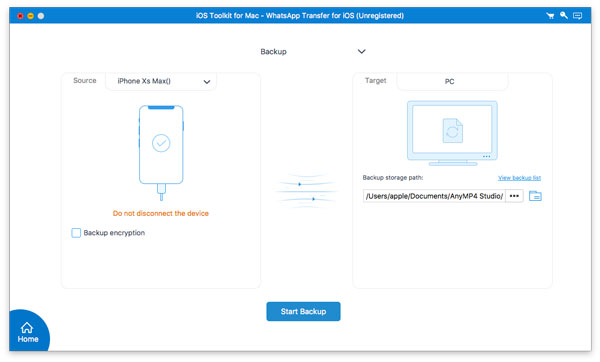Image resolution: width=600 pixels, height=362 pixels.
Task: Click the Source label
Action: click(85, 81)
